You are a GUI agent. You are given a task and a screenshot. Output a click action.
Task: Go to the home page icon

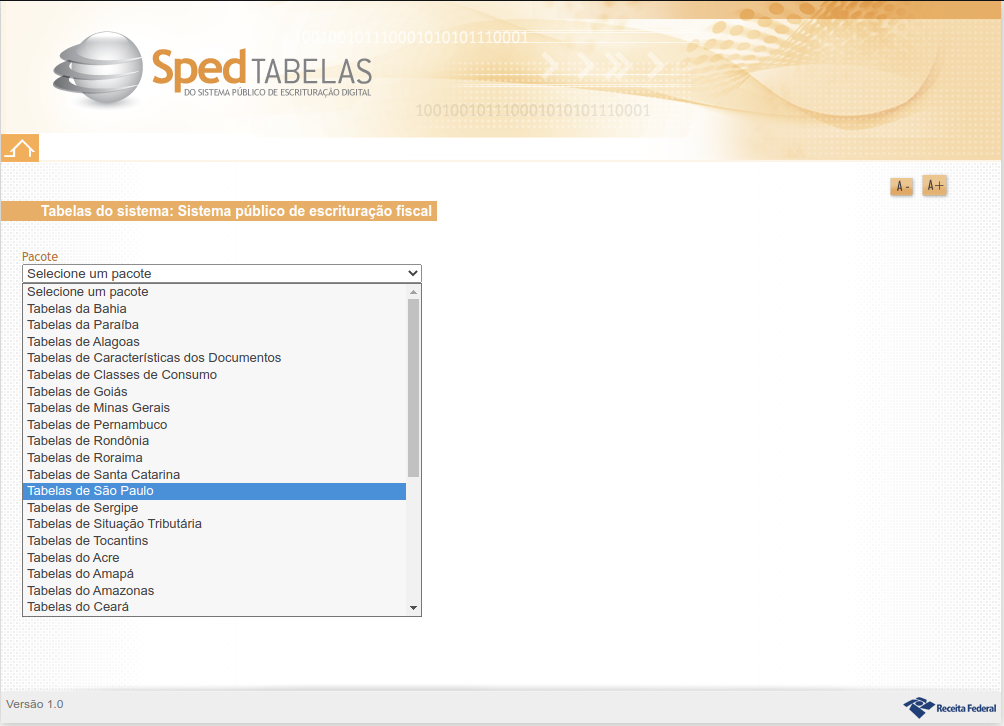point(20,148)
